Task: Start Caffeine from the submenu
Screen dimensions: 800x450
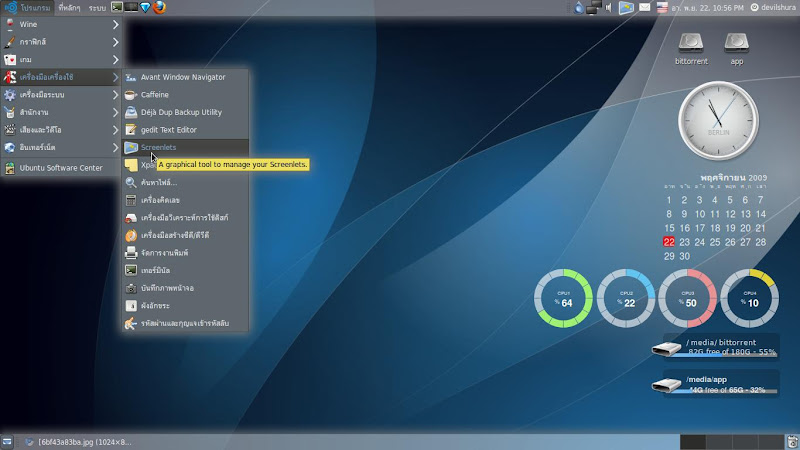Action: click(185, 95)
